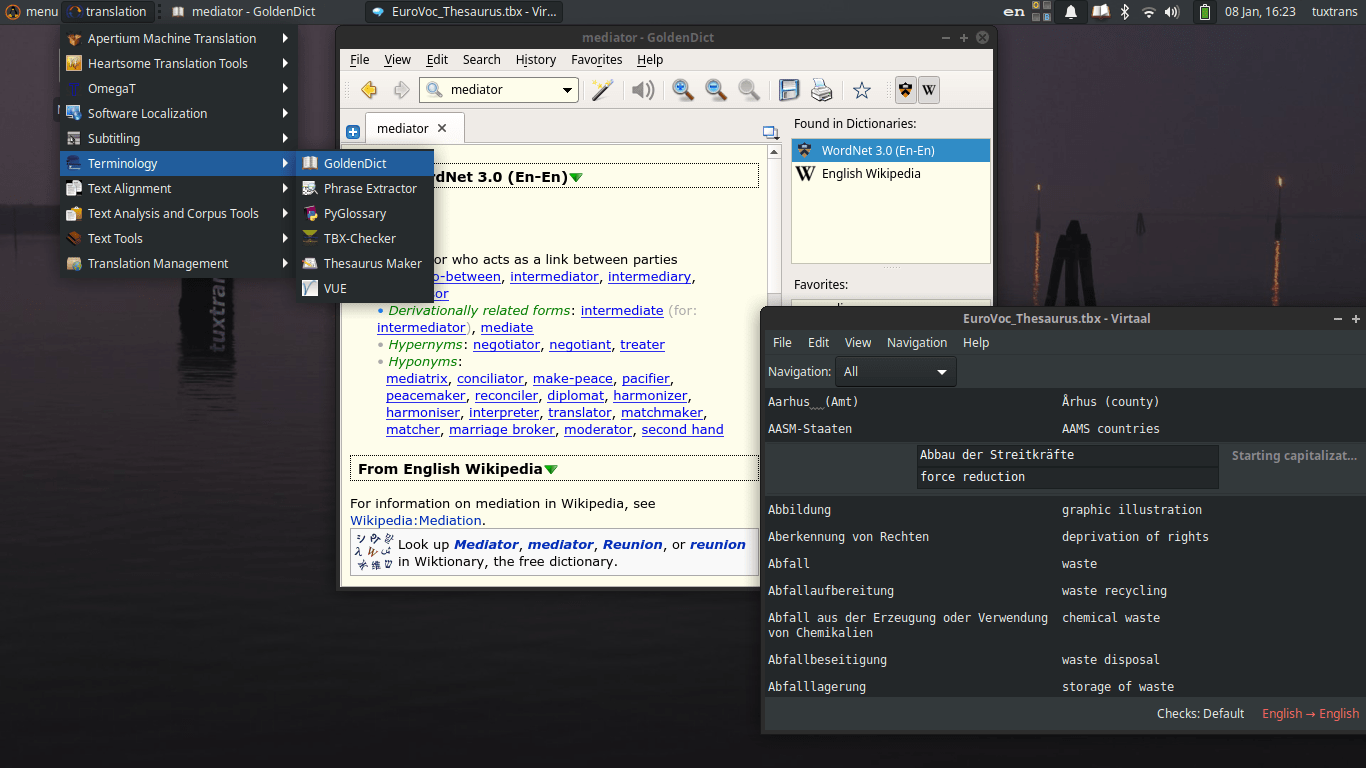Add to favorites with the star icon

click(x=862, y=90)
